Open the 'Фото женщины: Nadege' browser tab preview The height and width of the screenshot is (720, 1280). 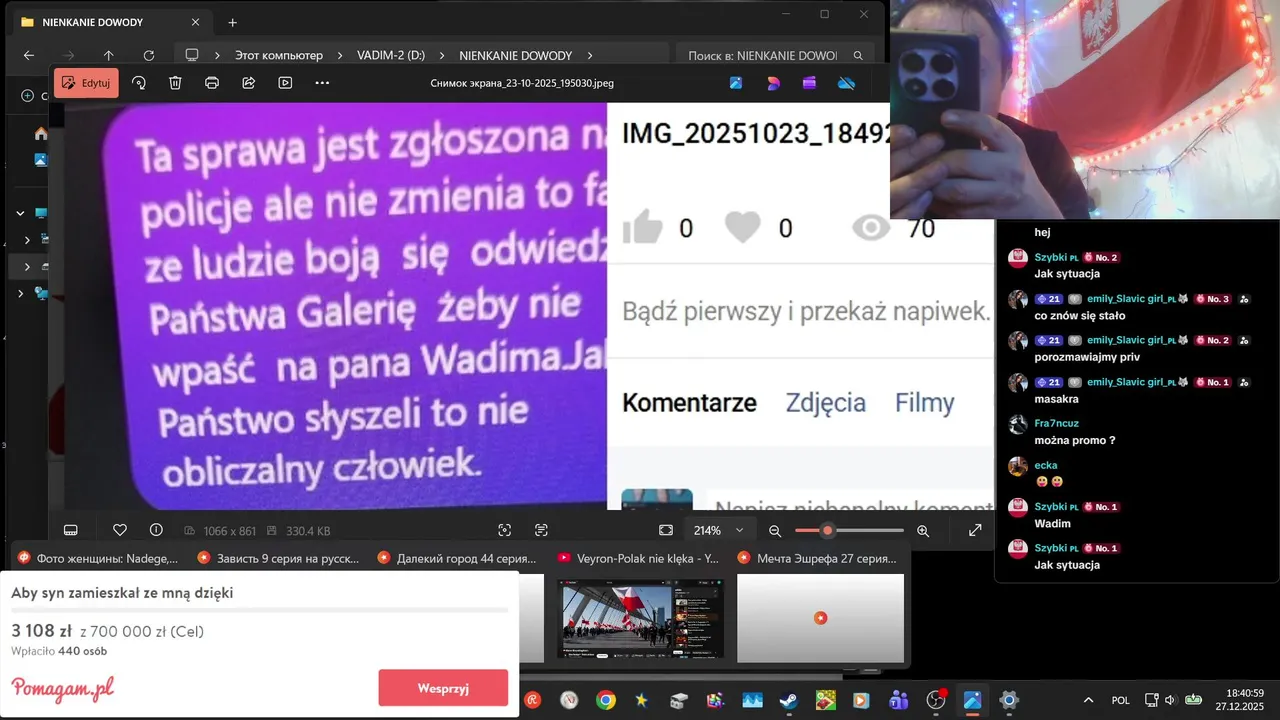[98, 558]
